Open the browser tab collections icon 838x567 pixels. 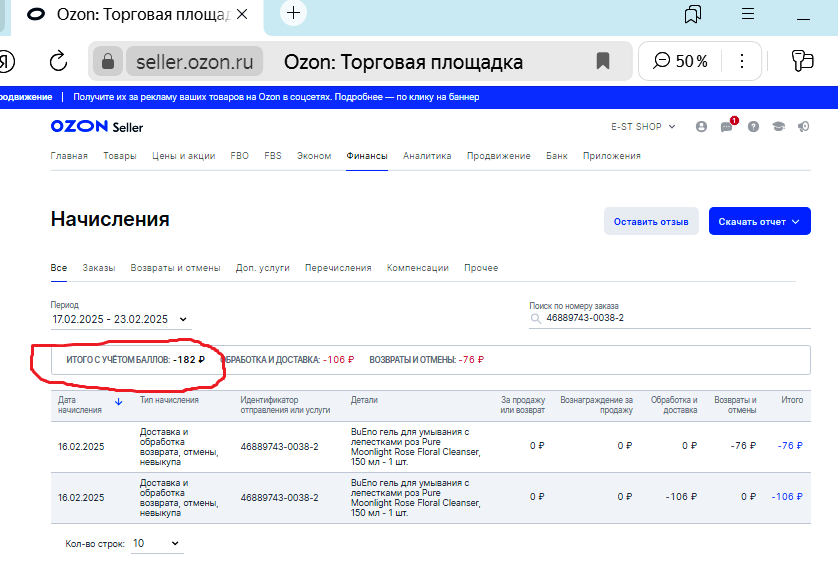[693, 14]
